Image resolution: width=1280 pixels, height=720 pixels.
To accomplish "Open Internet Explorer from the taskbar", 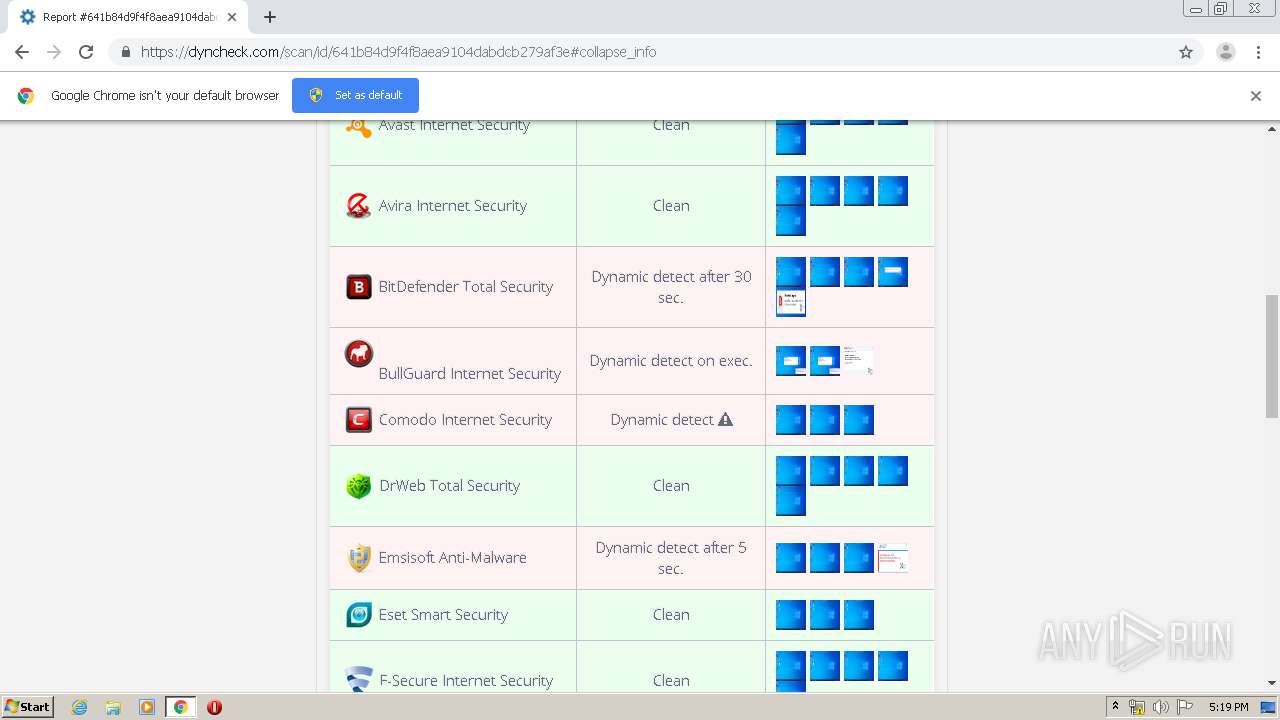I will [79, 707].
